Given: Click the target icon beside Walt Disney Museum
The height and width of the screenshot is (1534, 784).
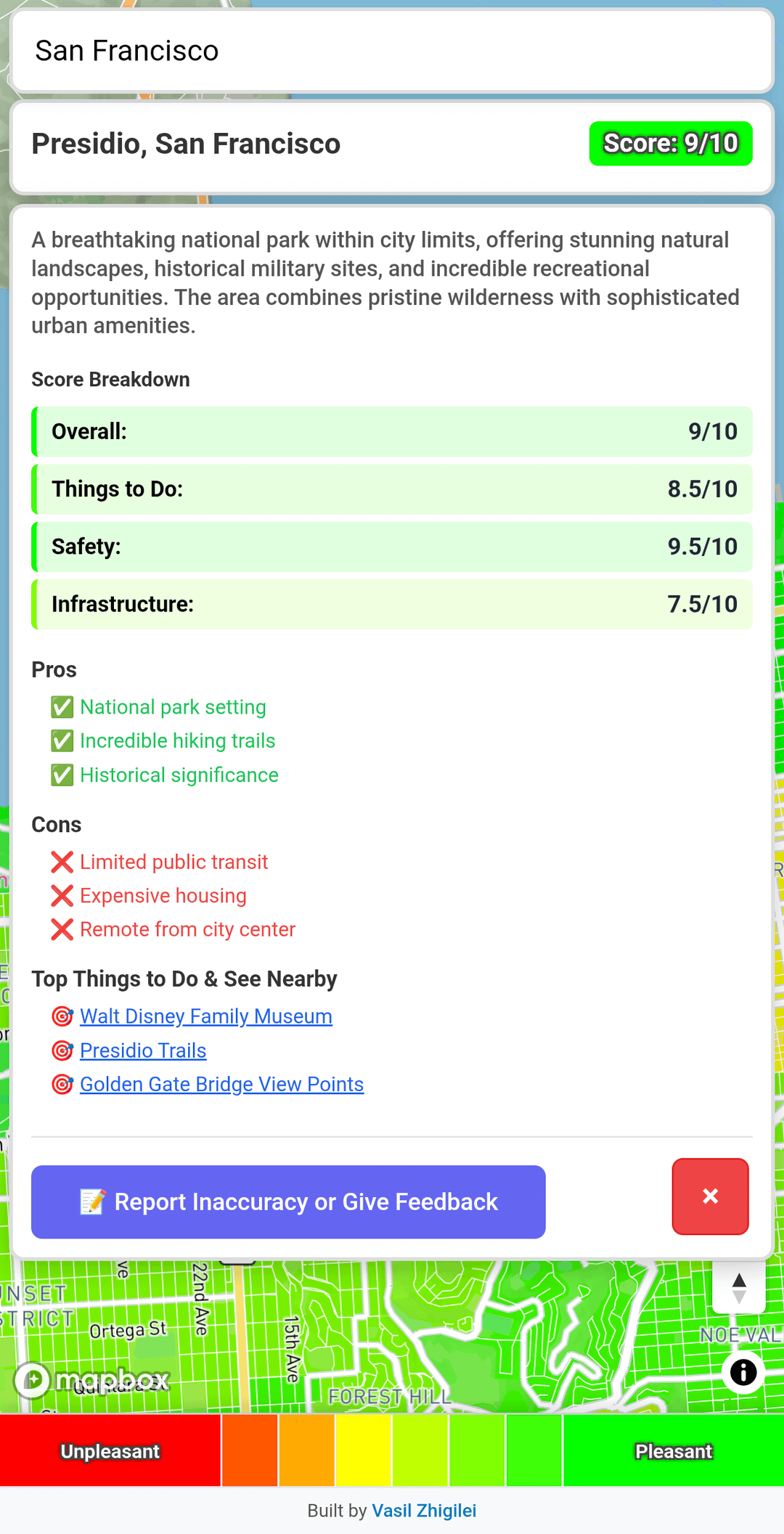Looking at the screenshot, I should pyautogui.click(x=62, y=1016).
